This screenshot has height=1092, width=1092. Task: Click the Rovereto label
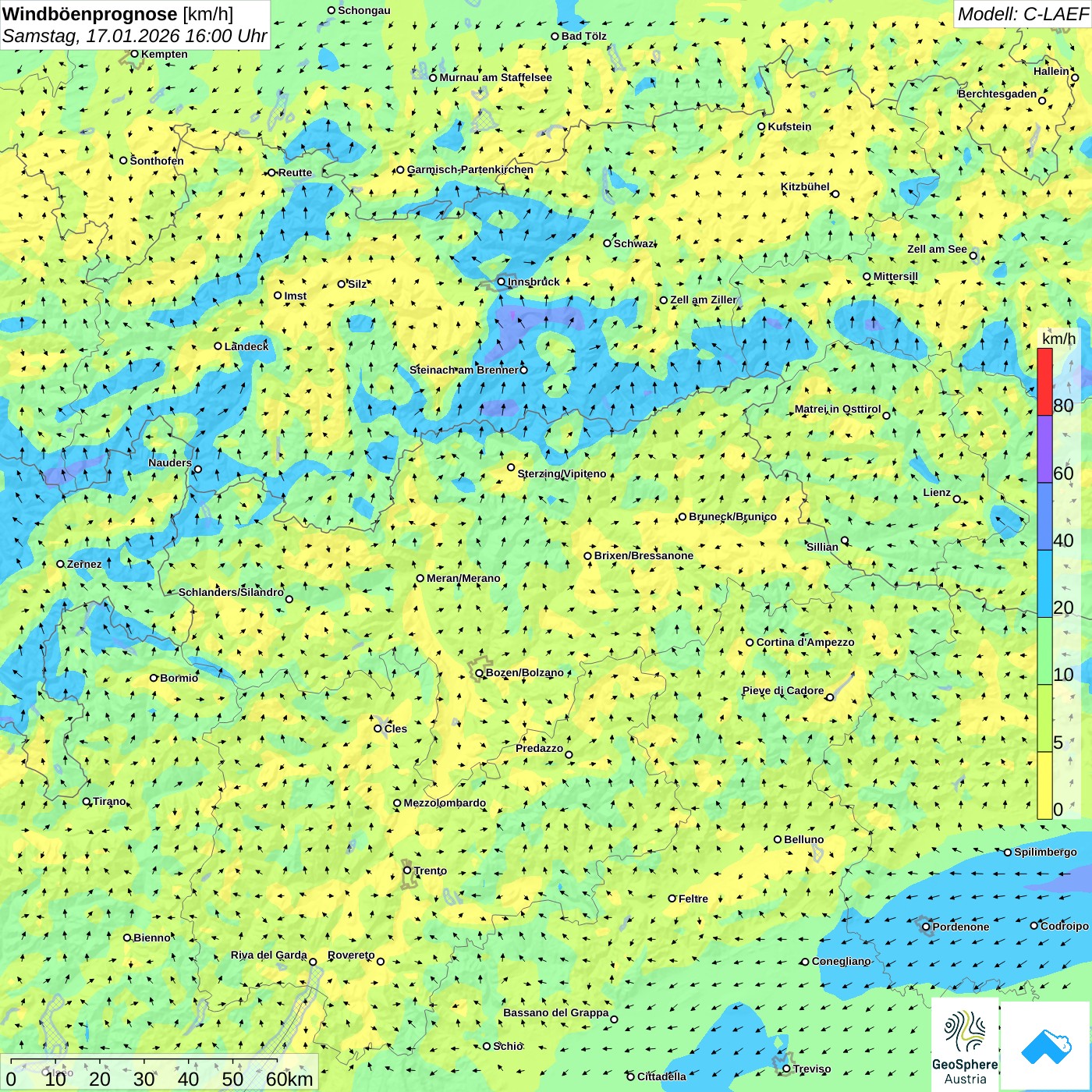click(x=351, y=955)
